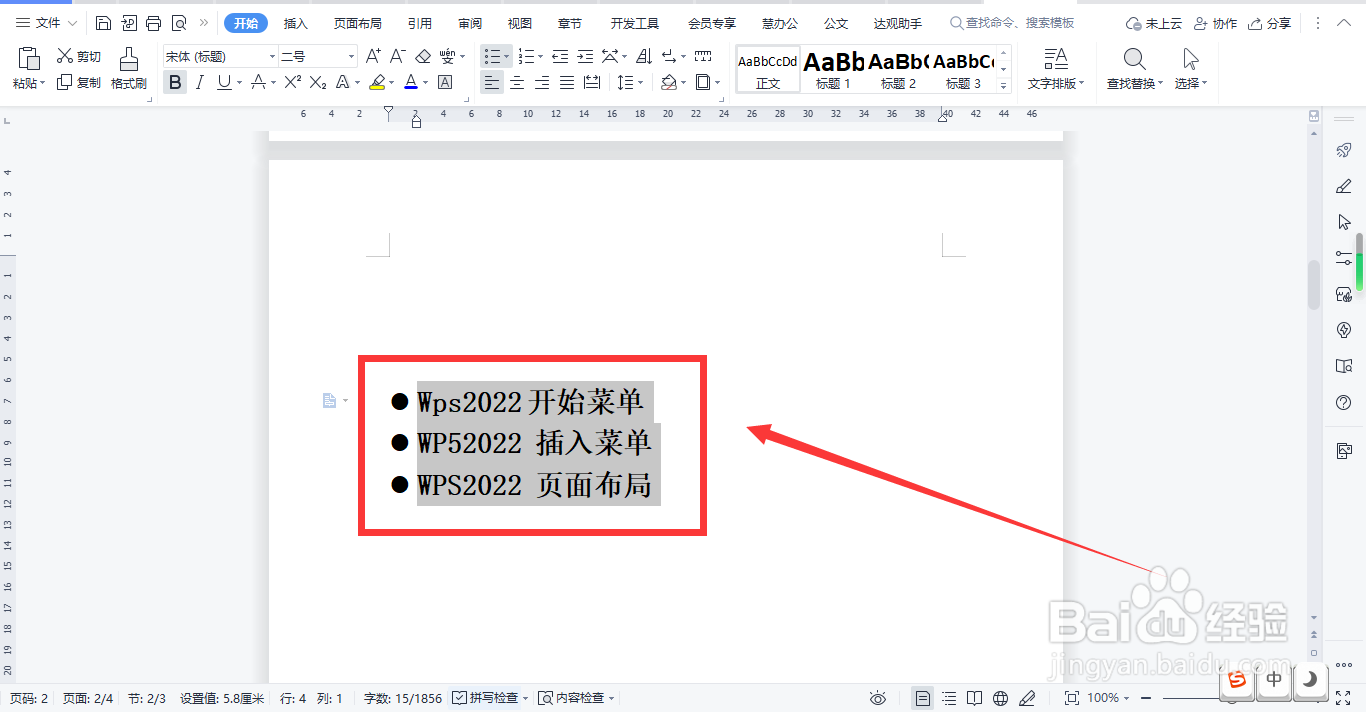Right-align the selected paragraph
The width and height of the screenshot is (1366, 712).
542,83
